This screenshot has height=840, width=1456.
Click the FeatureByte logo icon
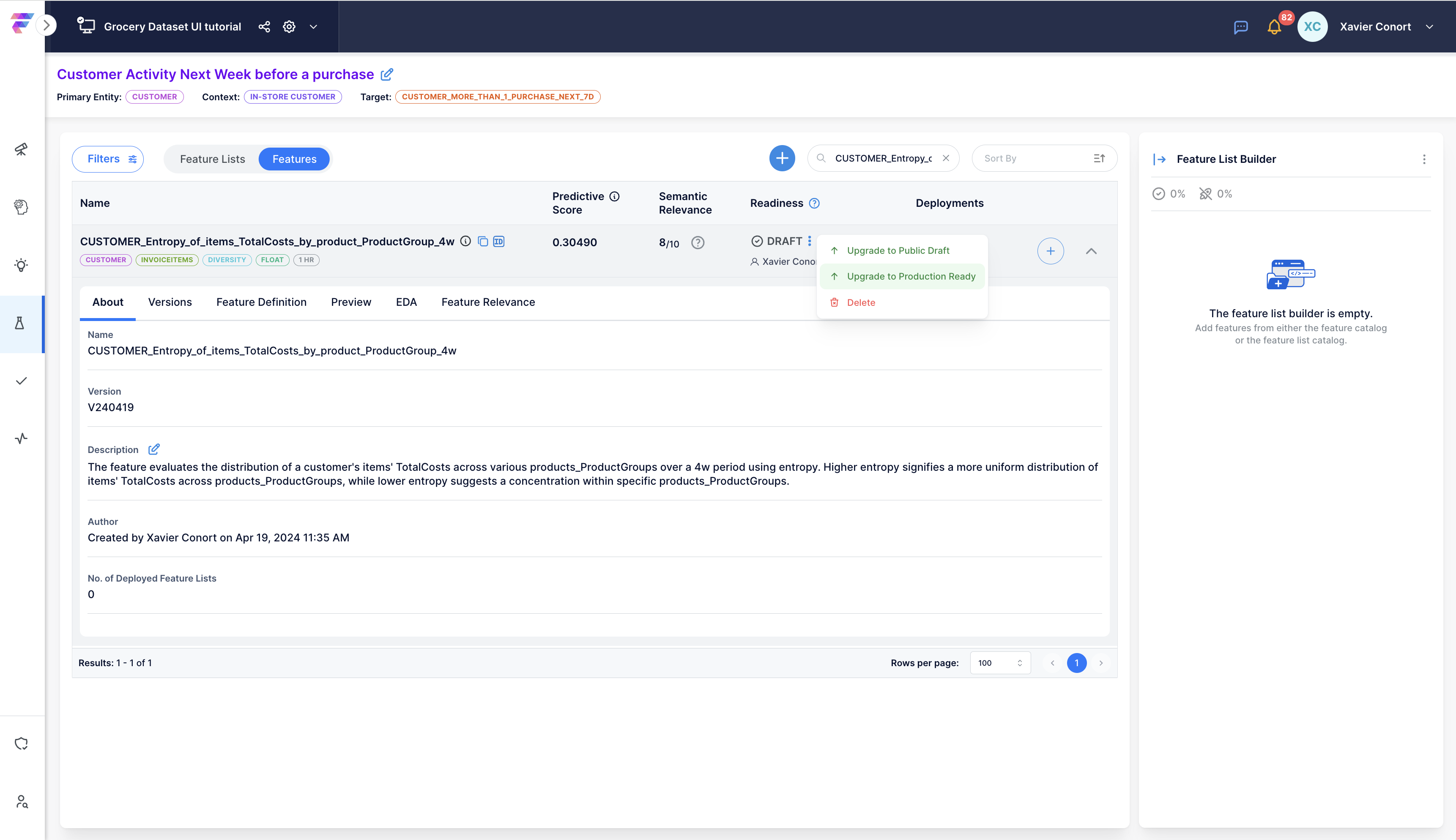point(21,24)
